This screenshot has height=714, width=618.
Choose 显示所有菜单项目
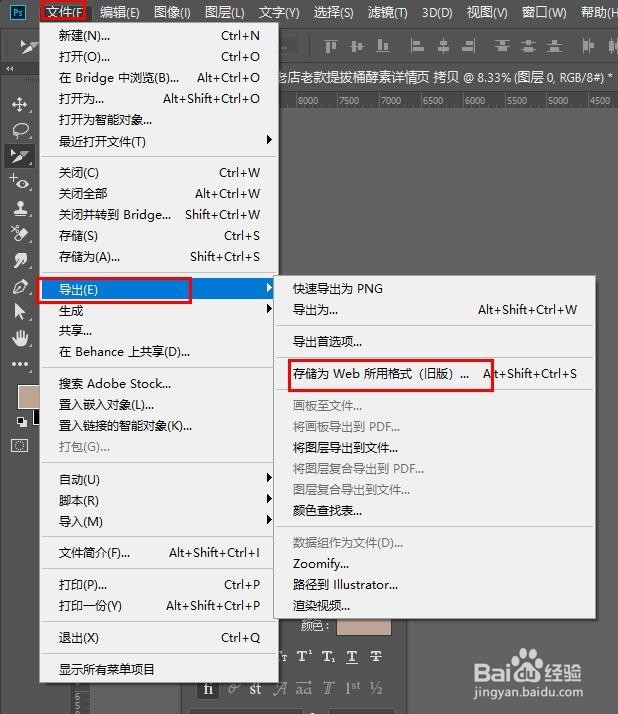click(159, 669)
